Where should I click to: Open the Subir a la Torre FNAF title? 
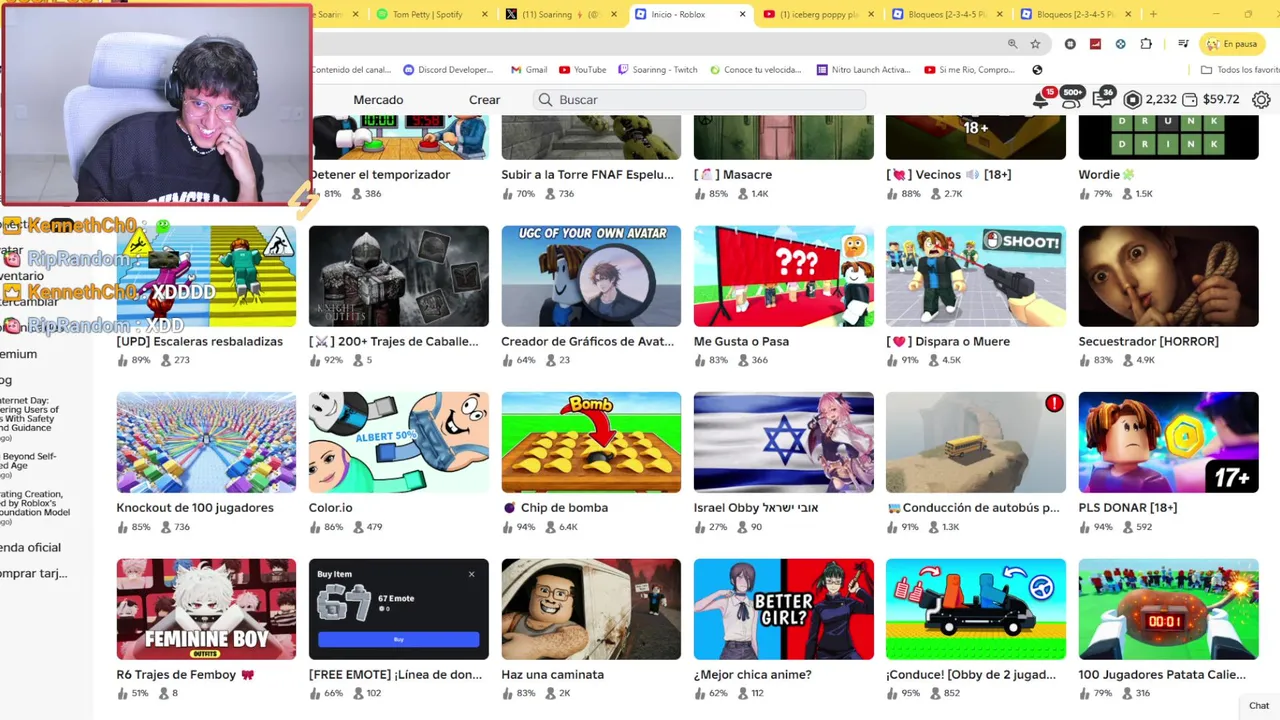[588, 175]
